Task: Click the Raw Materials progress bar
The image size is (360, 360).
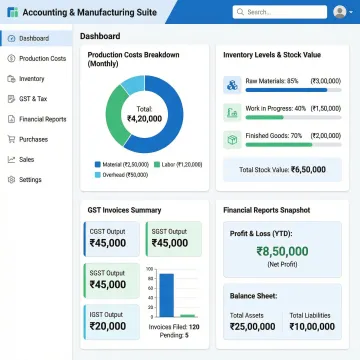Action: pyautogui.click(x=293, y=90)
